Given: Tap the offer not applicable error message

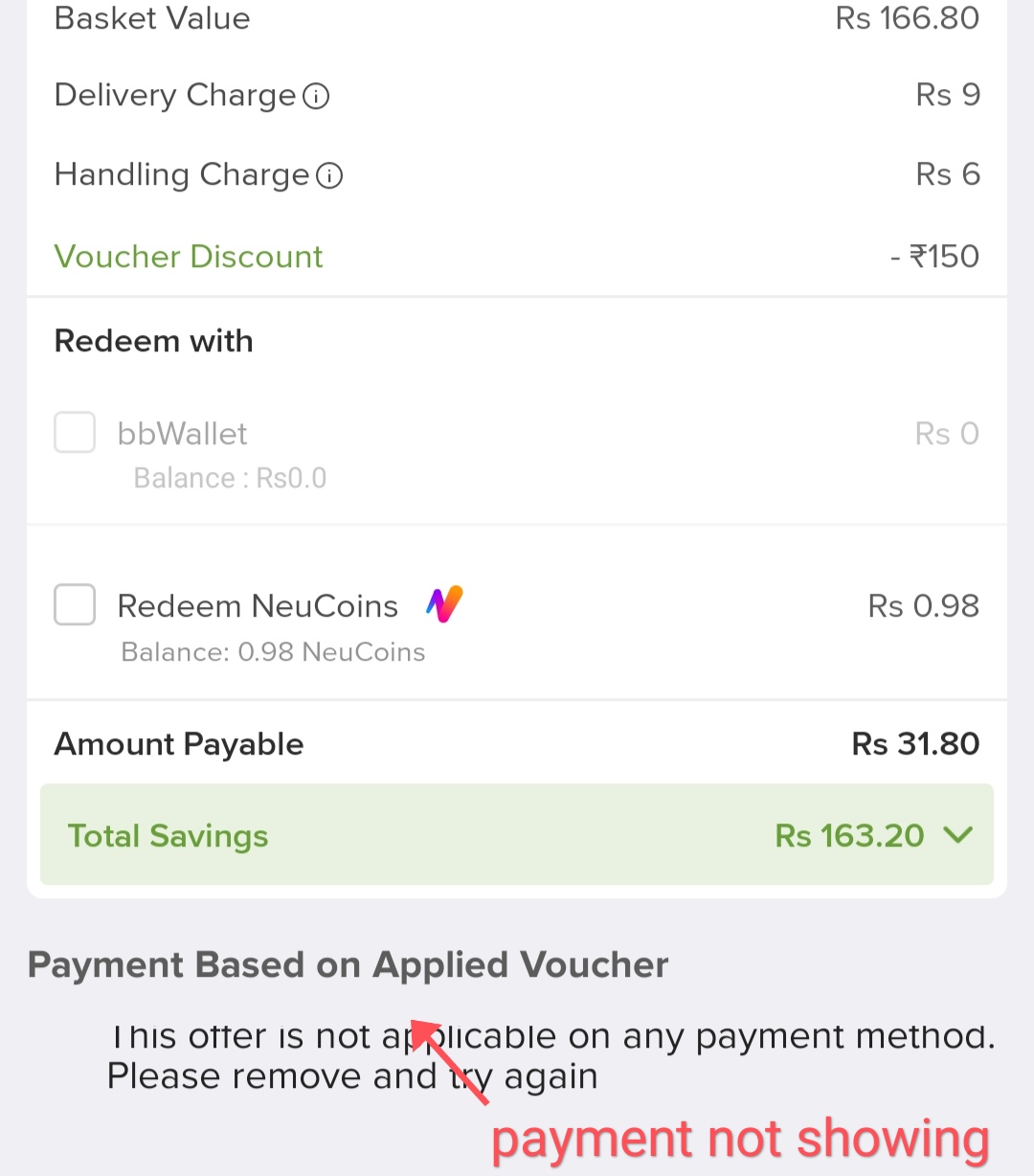Looking at the screenshot, I should point(551,1056).
